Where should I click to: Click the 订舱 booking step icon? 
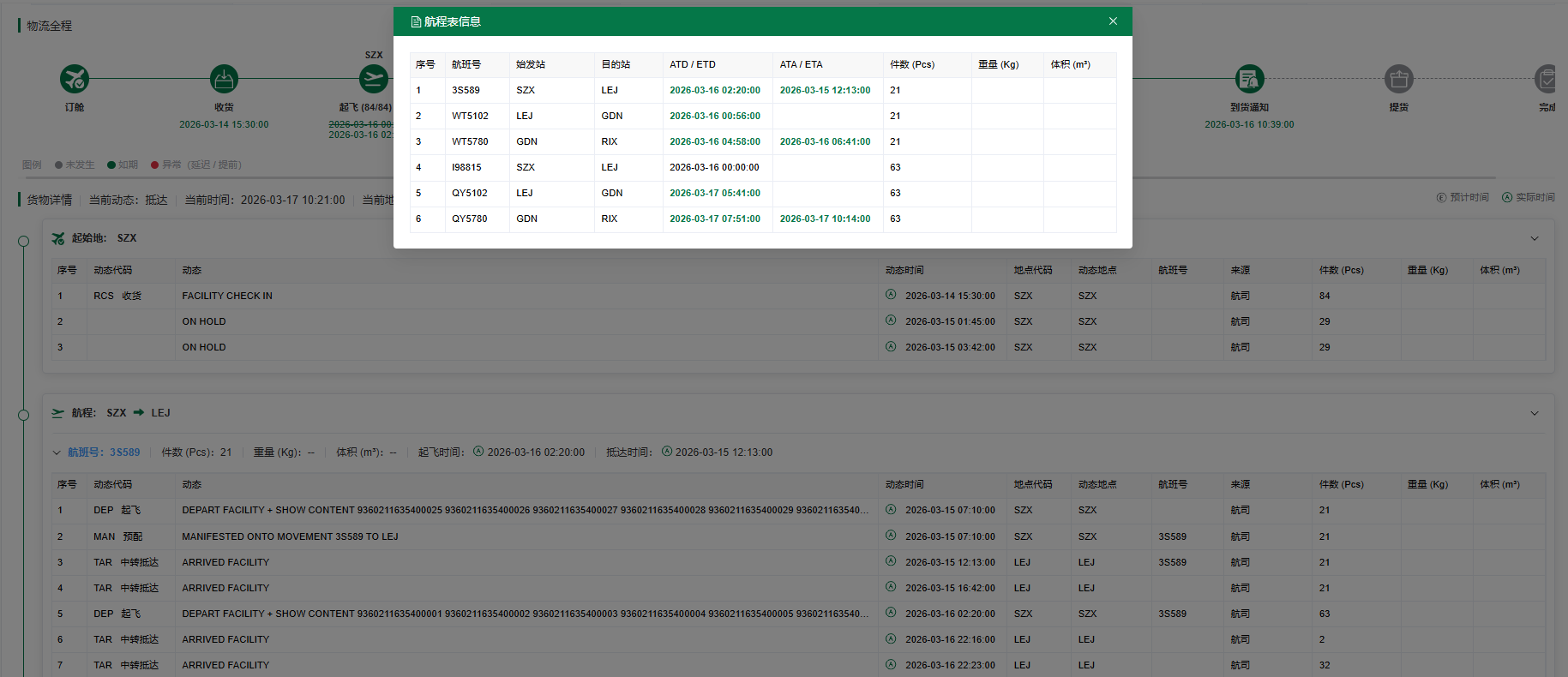point(75,79)
